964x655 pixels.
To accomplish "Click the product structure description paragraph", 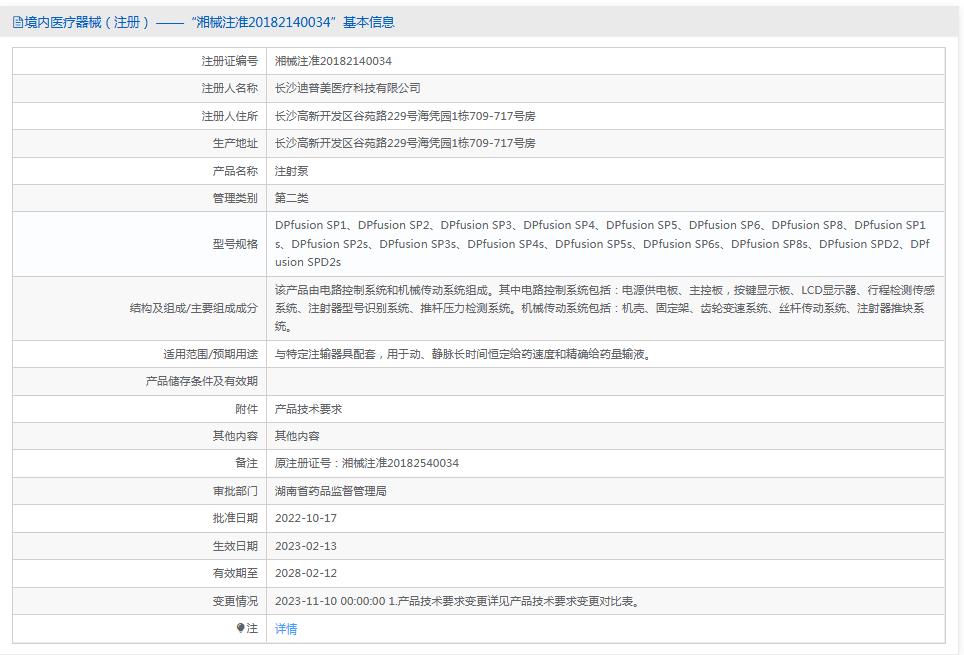I will pos(605,308).
